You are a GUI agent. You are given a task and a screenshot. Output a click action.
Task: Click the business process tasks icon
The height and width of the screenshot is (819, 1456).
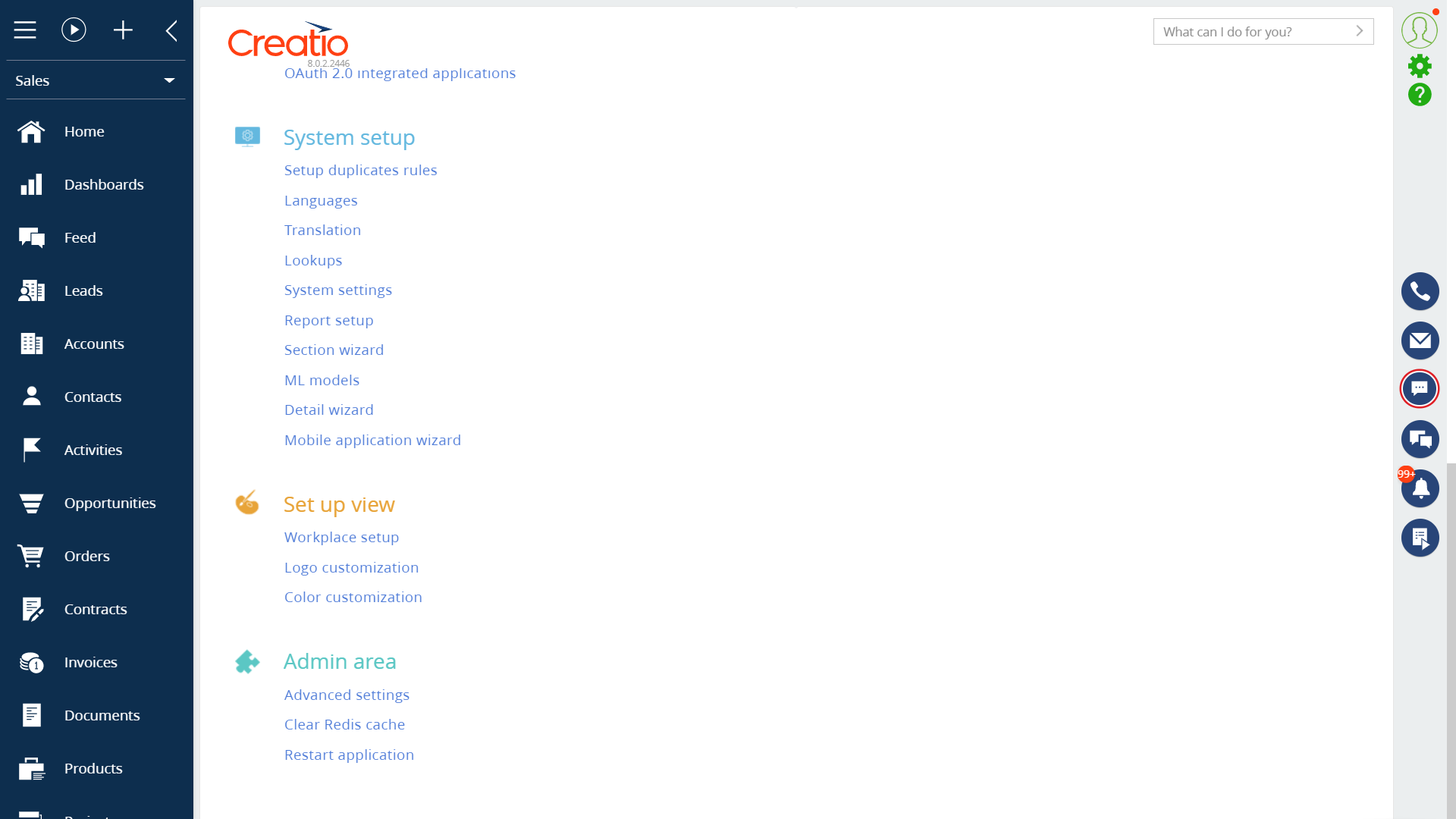click(1420, 538)
